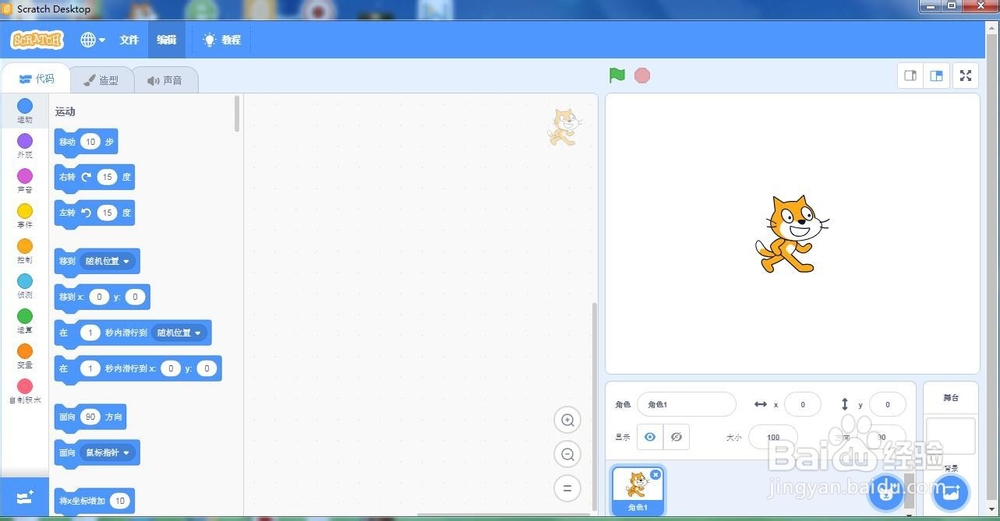Image resolution: width=1000 pixels, height=521 pixels.
Task: Delete 角色1 sprite with x button
Action: [x=656, y=474]
